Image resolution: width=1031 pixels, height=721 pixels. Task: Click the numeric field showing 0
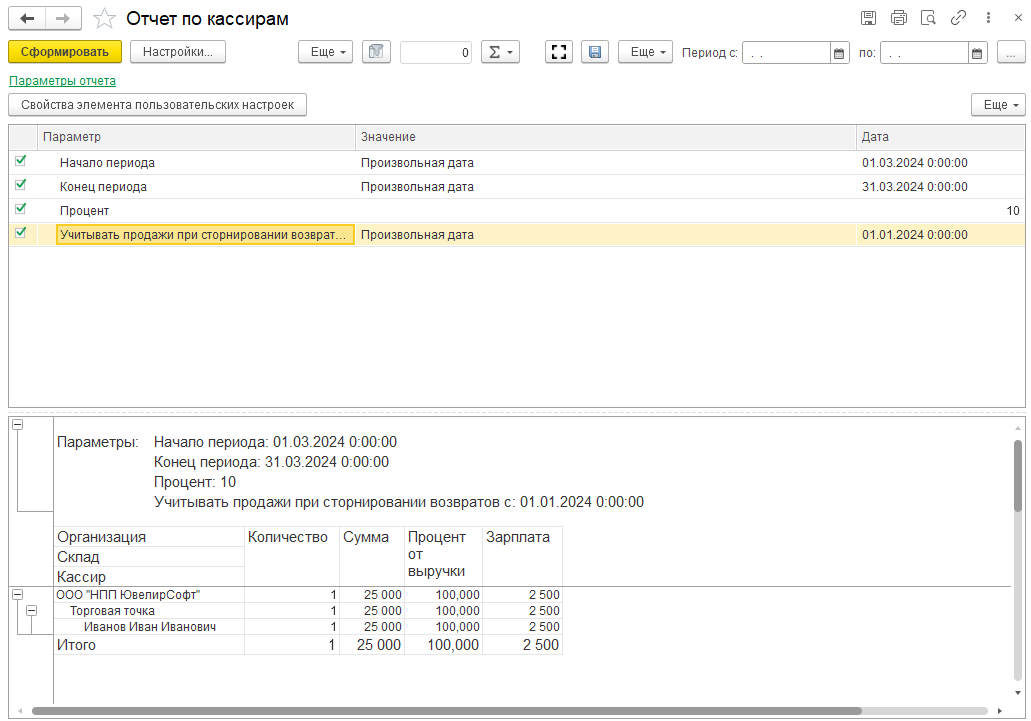(x=437, y=53)
